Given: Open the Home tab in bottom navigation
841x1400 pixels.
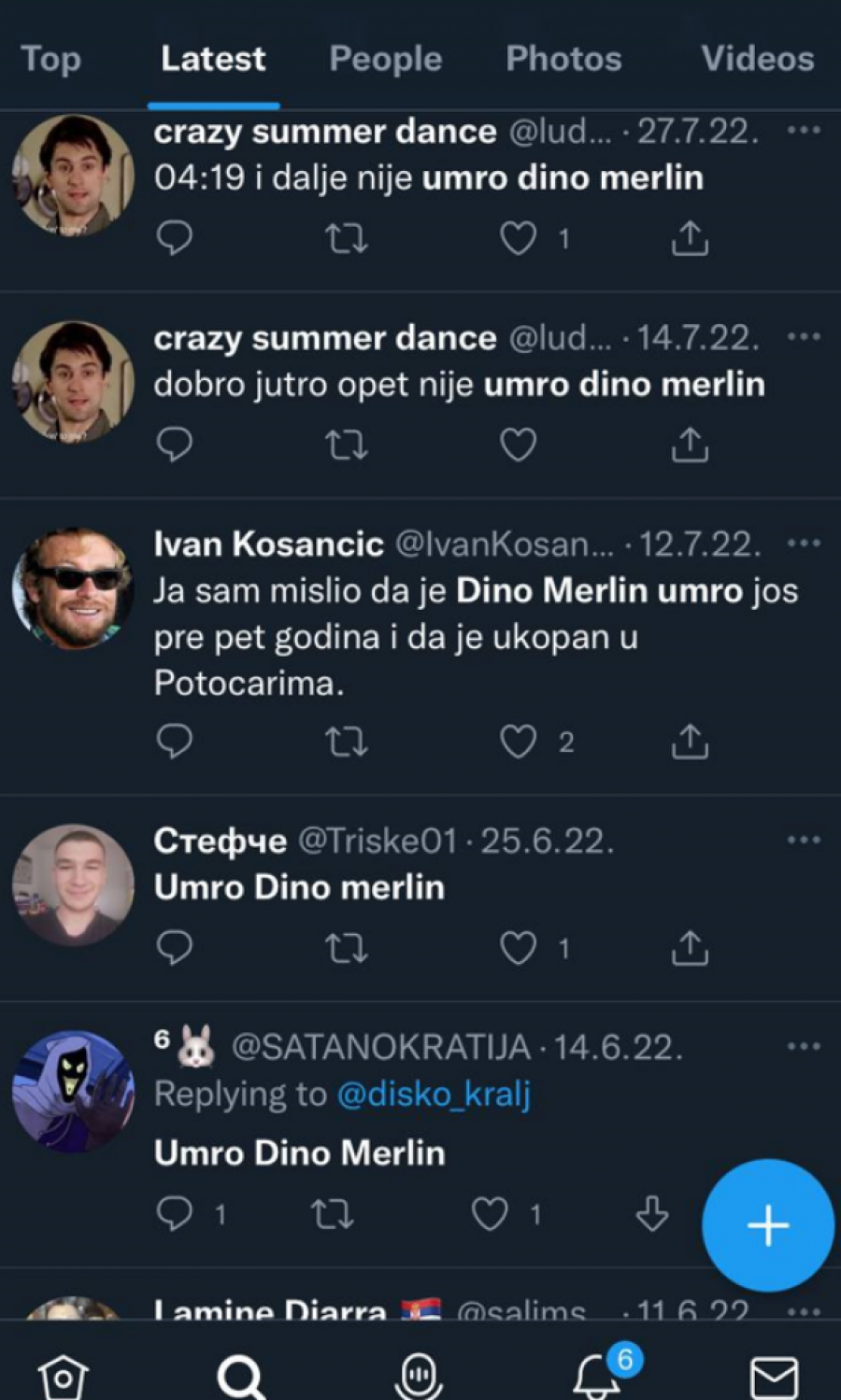Looking at the screenshot, I should [x=63, y=1376].
